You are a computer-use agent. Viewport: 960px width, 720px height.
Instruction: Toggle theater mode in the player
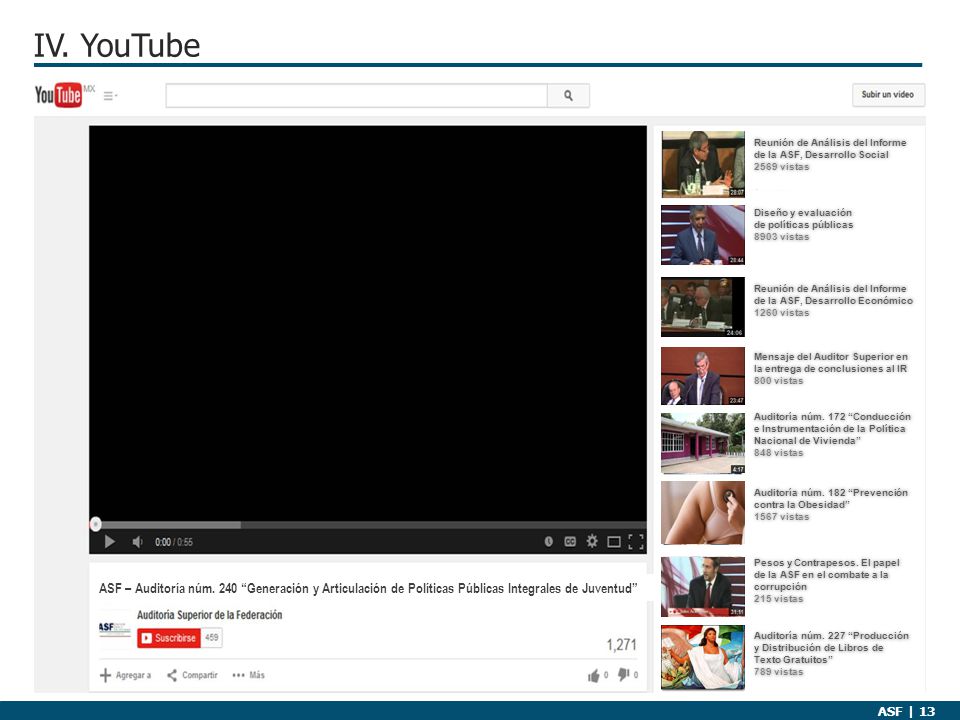click(613, 542)
